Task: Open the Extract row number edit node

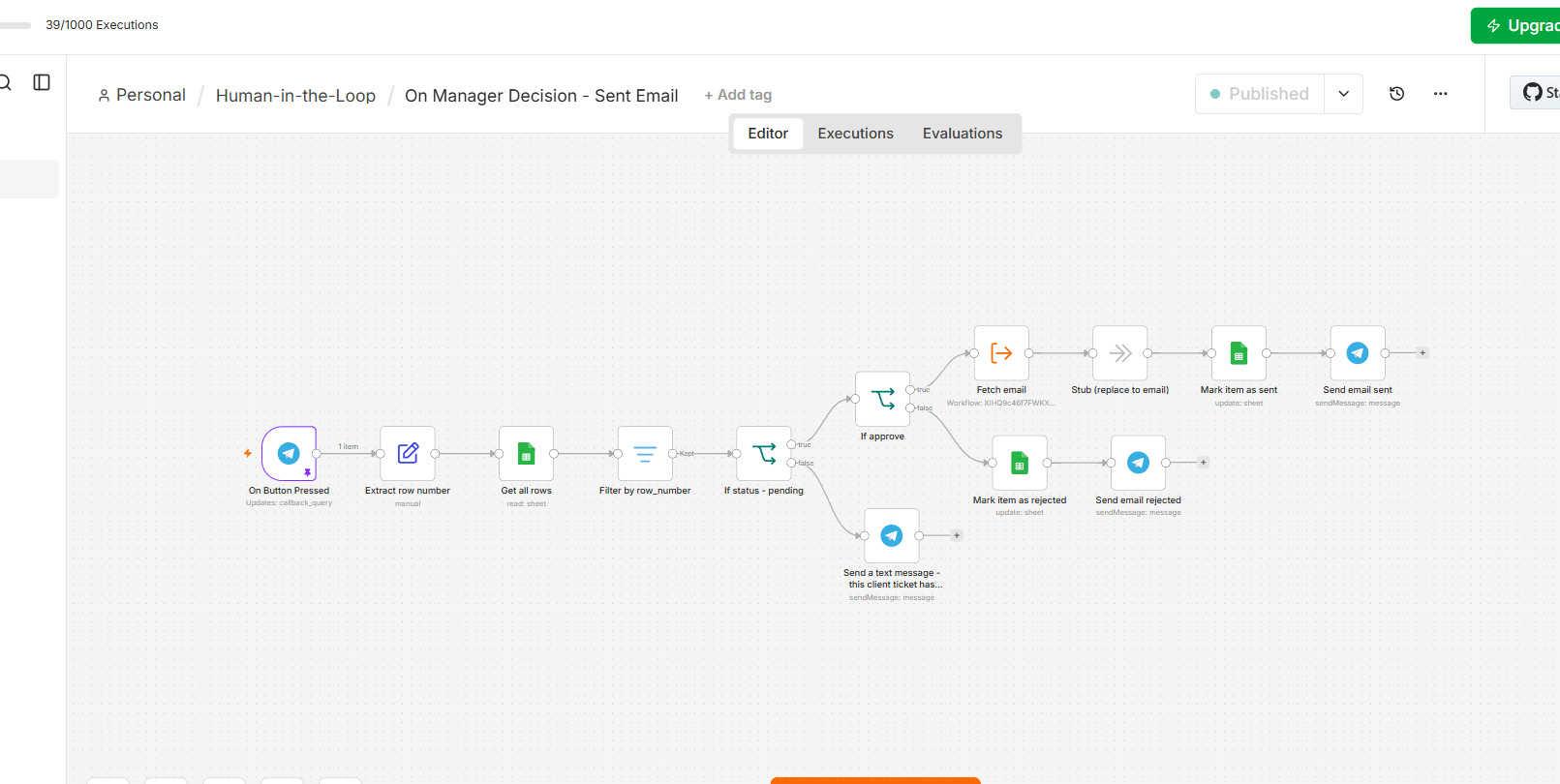Action: pyautogui.click(x=408, y=453)
